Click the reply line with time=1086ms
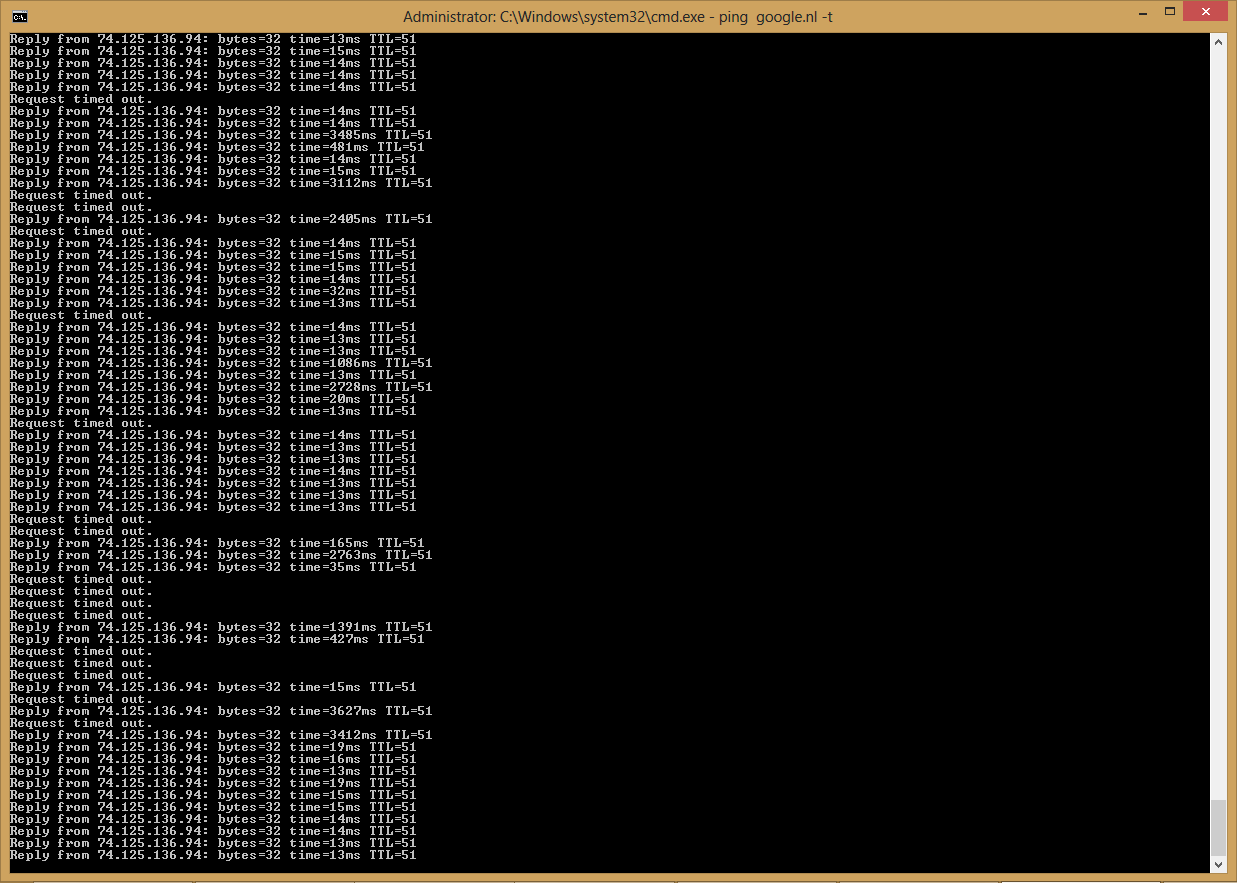1237x883 pixels. (220, 363)
